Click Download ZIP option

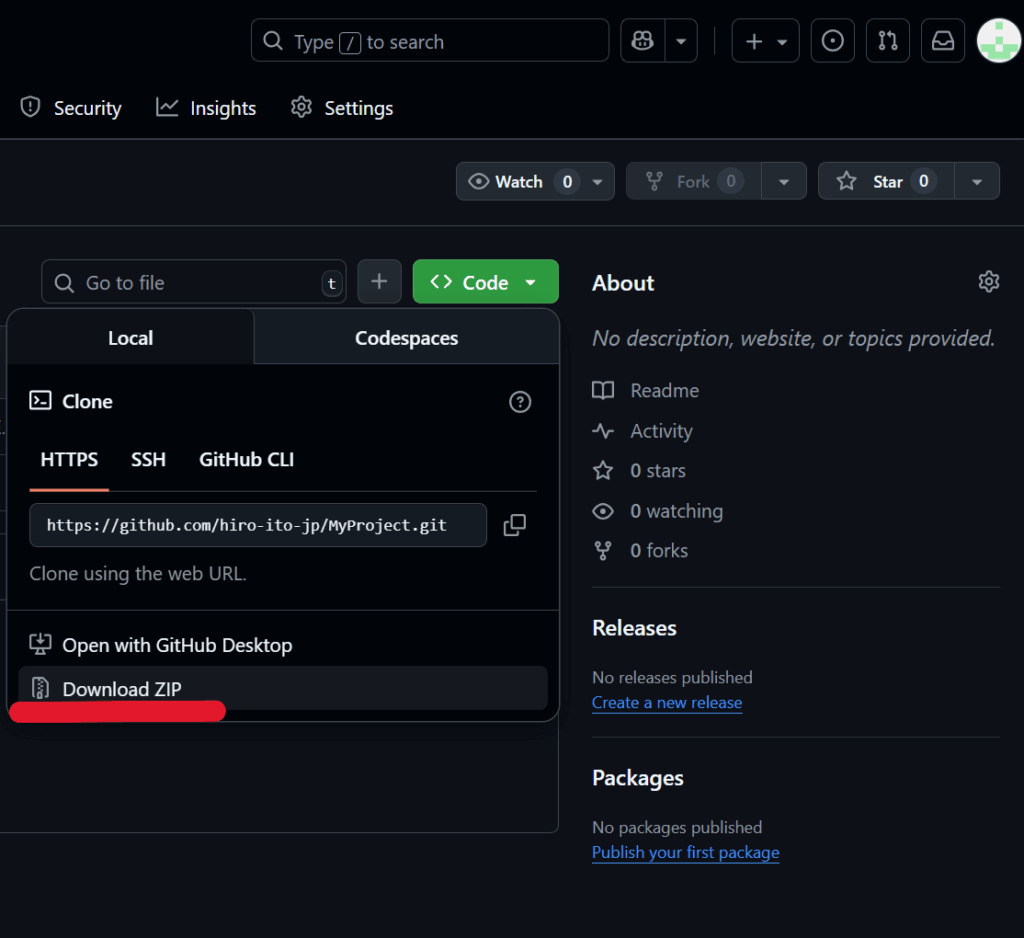click(x=122, y=689)
